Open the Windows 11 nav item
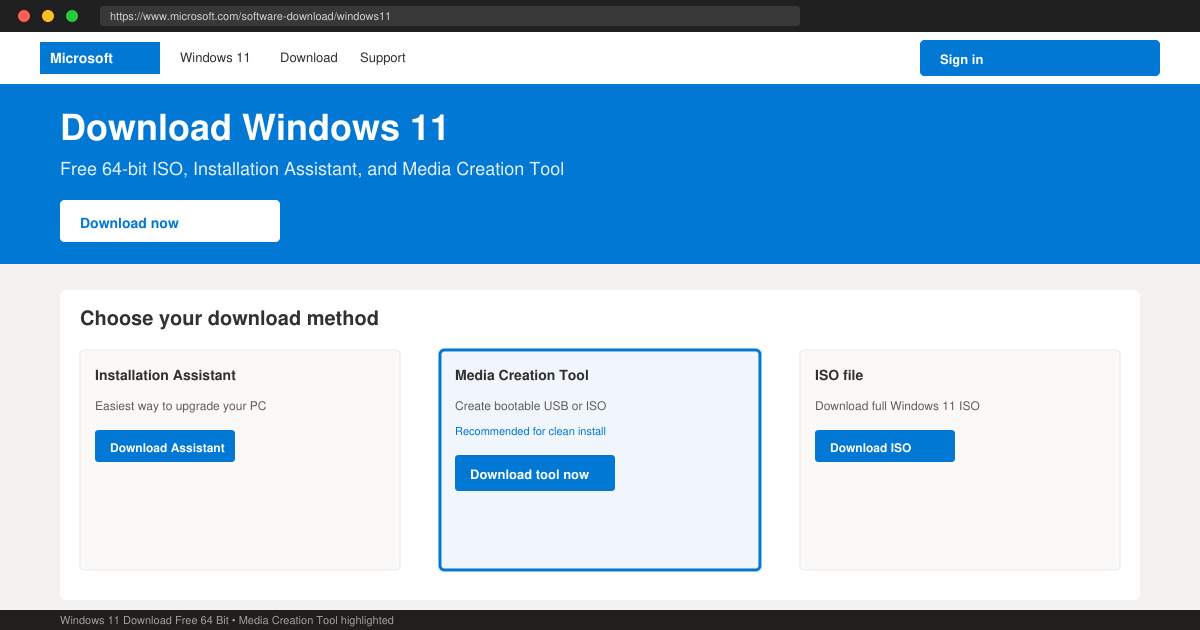The height and width of the screenshot is (630, 1200). point(215,58)
